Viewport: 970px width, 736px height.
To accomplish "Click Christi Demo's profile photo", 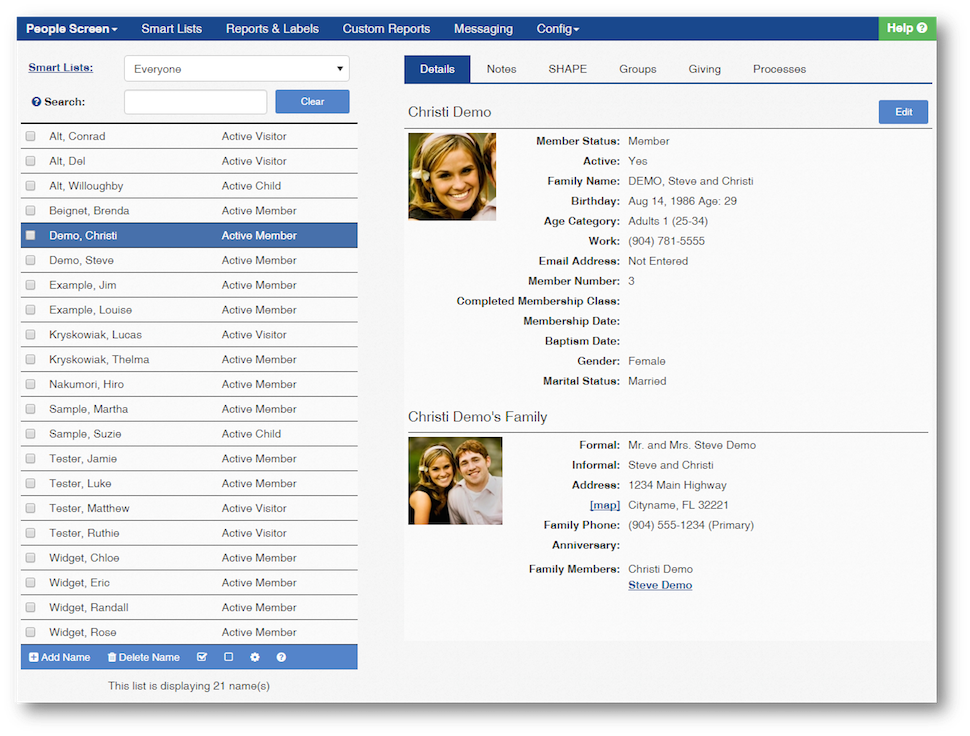I will (x=452, y=177).
